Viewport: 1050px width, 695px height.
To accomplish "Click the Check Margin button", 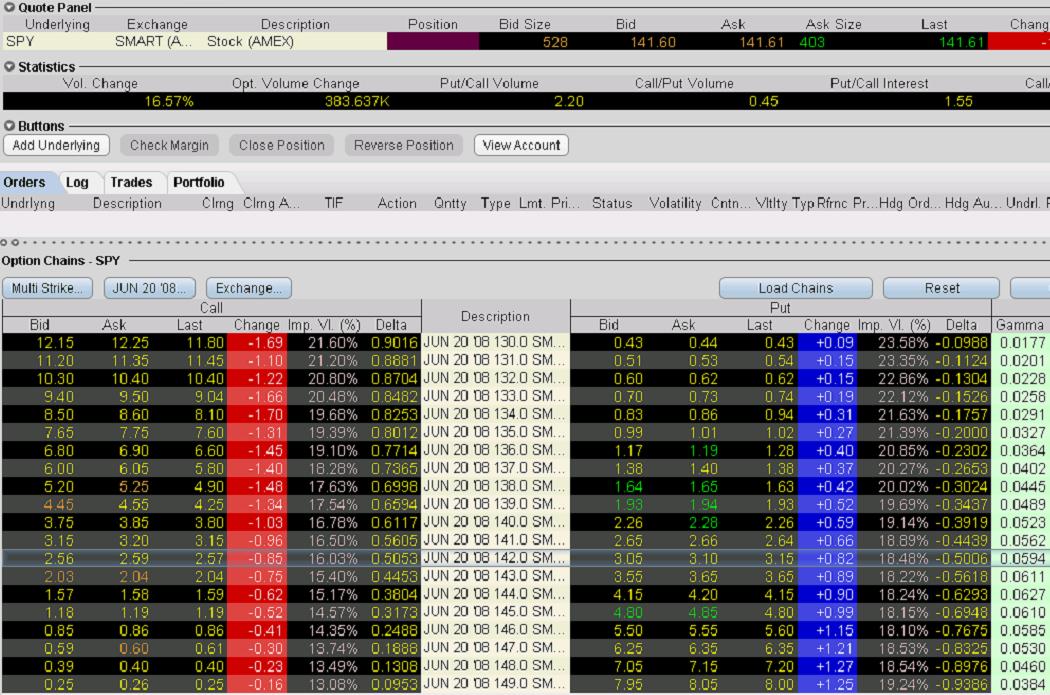I will pos(169,145).
